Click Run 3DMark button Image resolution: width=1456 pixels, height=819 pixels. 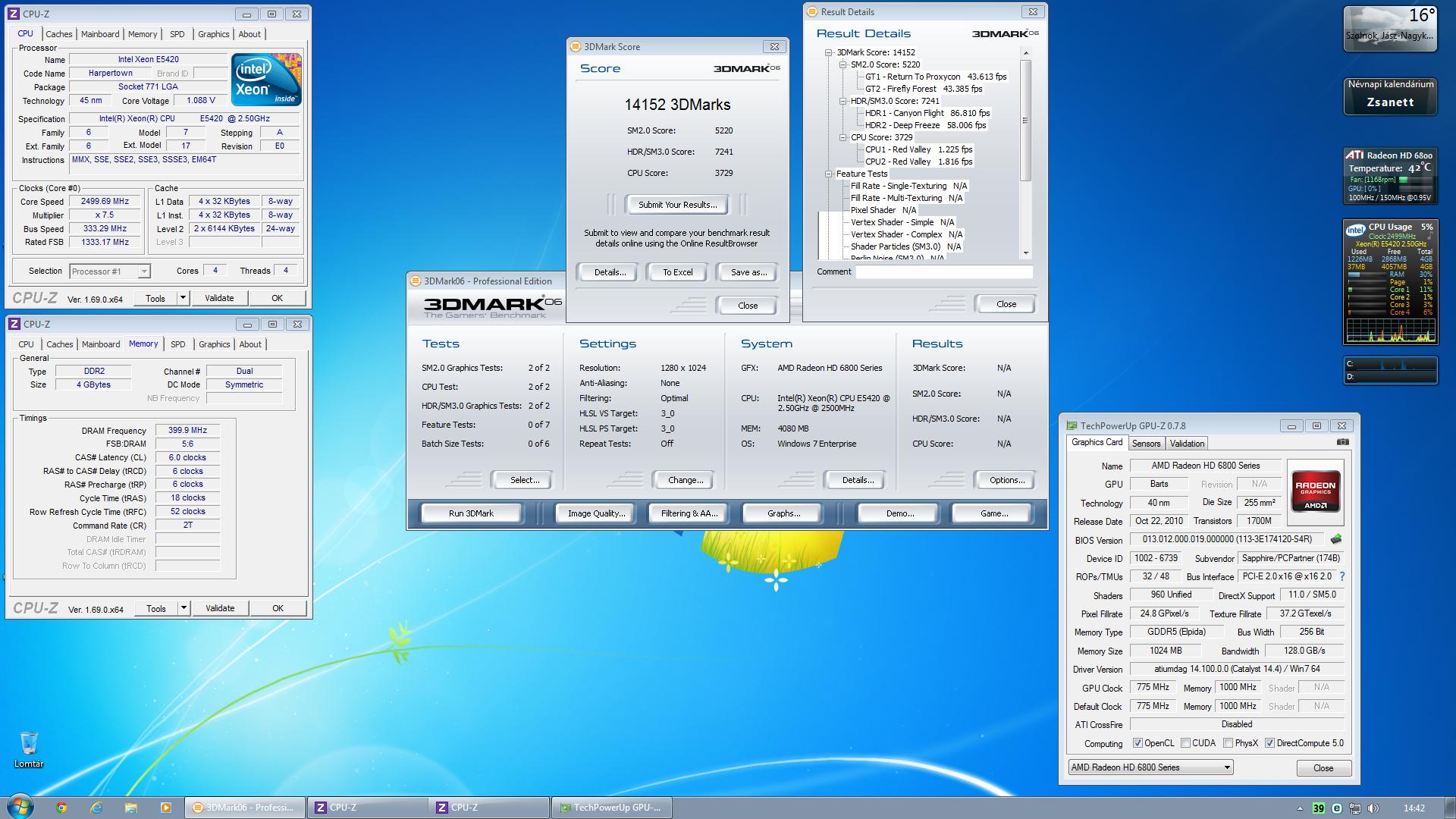(x=471, y=513)
